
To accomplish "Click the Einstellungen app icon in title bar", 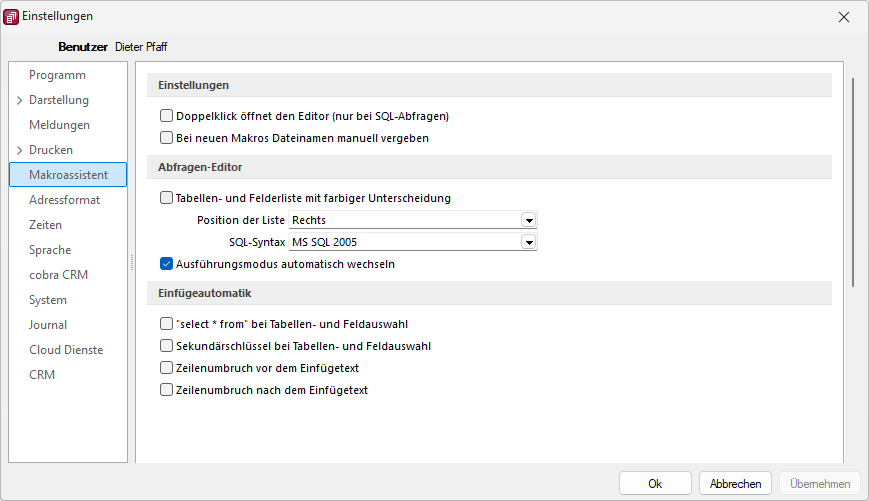I will click(11, 17).
